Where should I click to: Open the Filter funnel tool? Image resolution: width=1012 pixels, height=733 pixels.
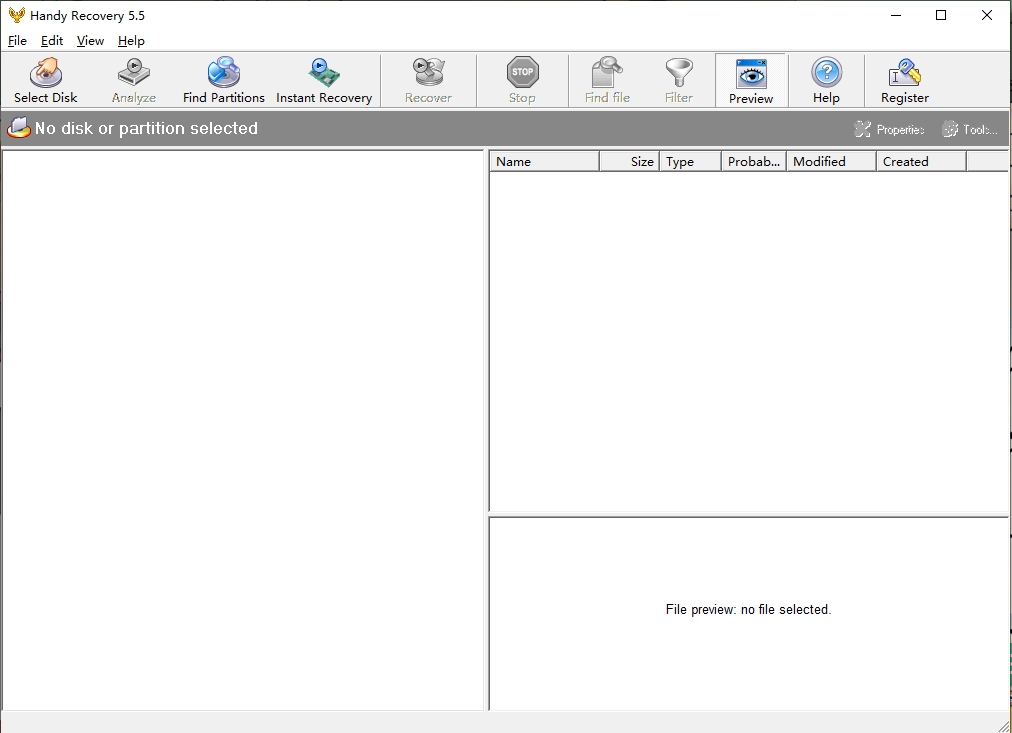pos(679,80)
